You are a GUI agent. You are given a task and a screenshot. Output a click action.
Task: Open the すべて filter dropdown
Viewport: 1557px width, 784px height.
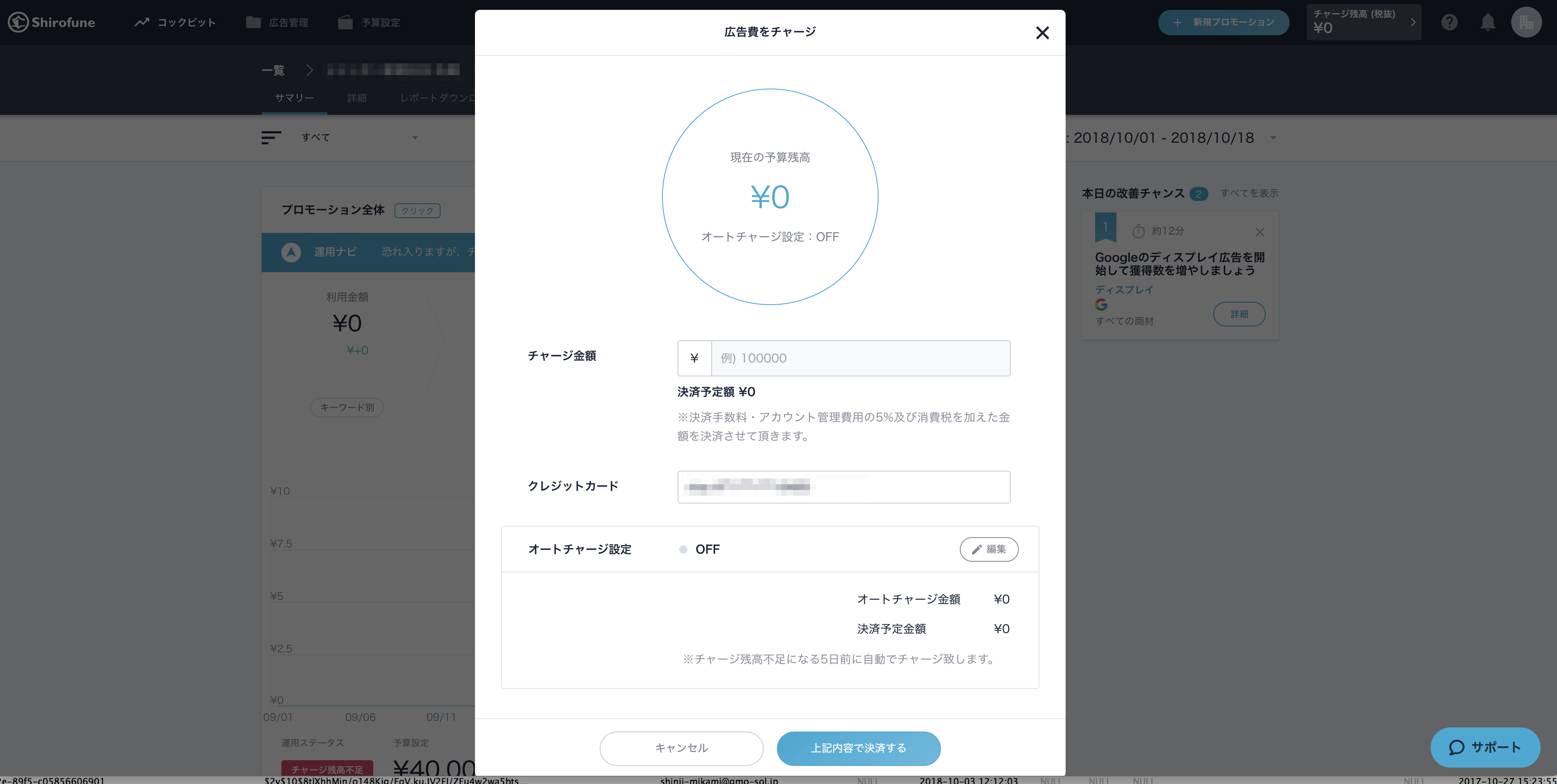(360, 138)
